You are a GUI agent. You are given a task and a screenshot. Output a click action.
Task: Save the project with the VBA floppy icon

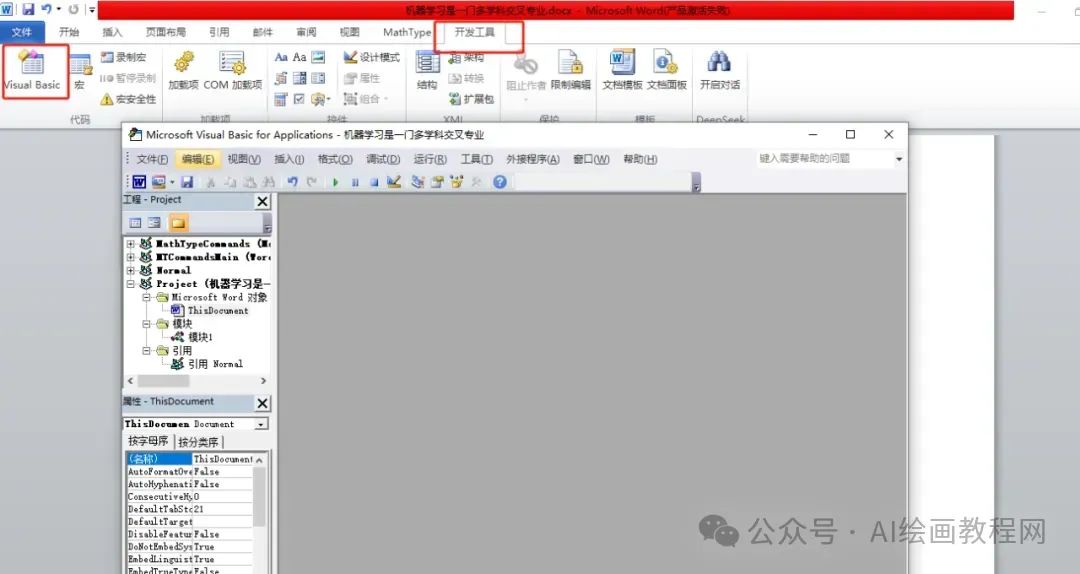[x=187, y=182]
